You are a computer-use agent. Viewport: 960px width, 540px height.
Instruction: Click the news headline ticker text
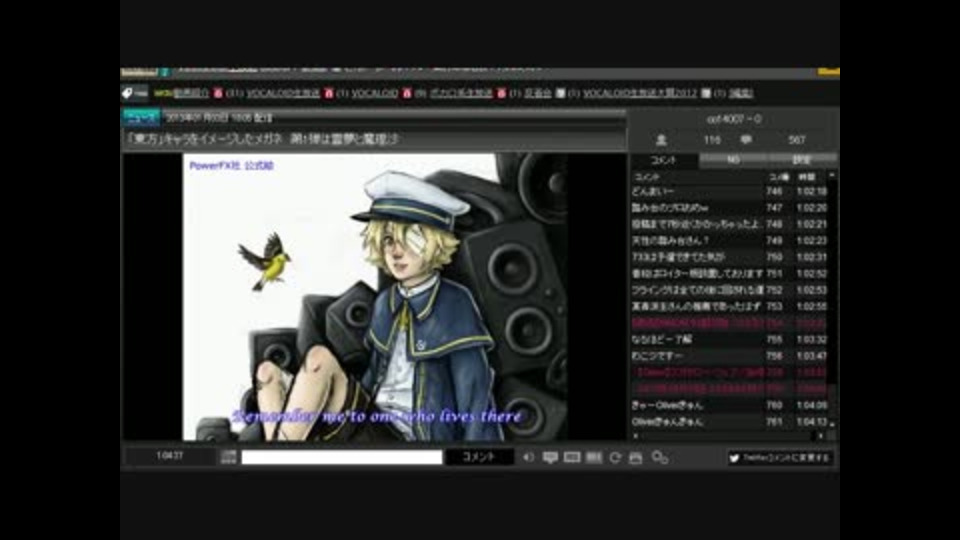262,139
